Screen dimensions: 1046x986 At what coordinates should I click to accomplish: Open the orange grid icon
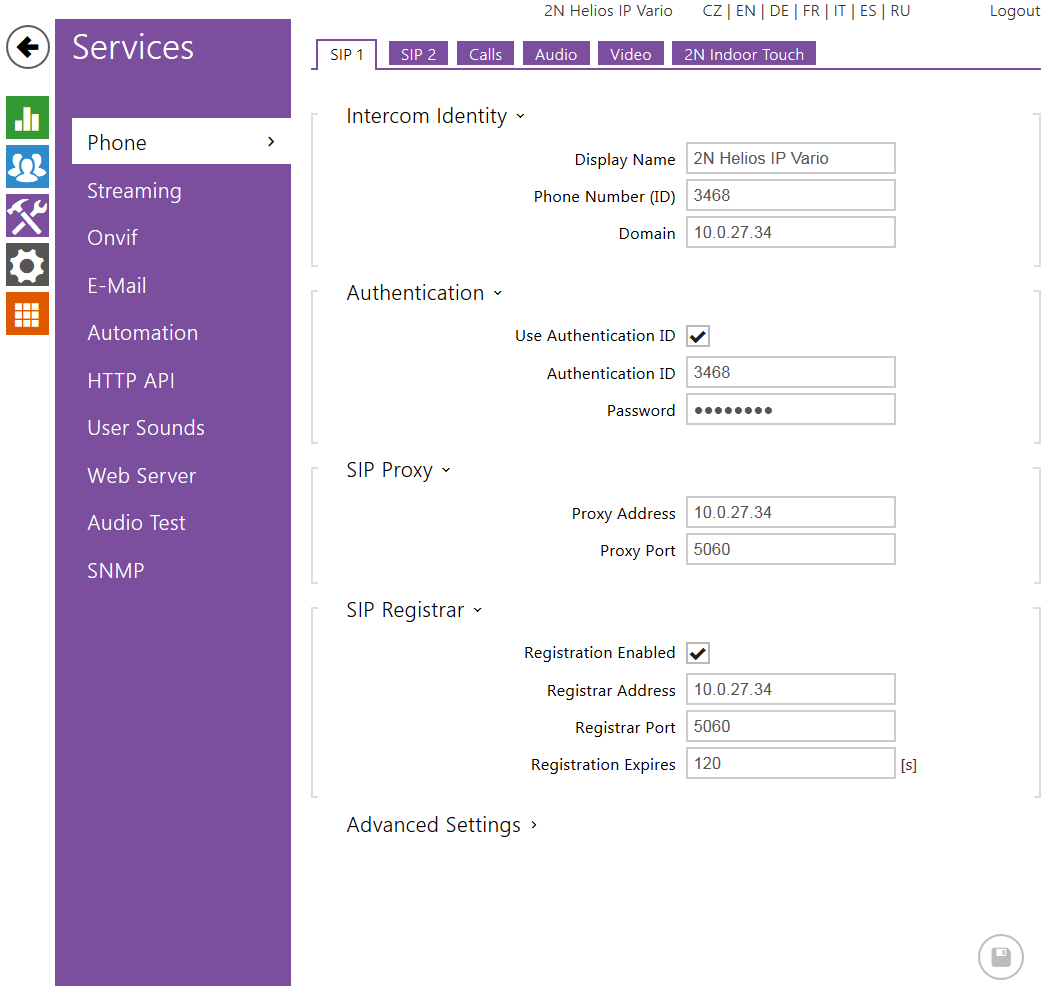(27, 313)
